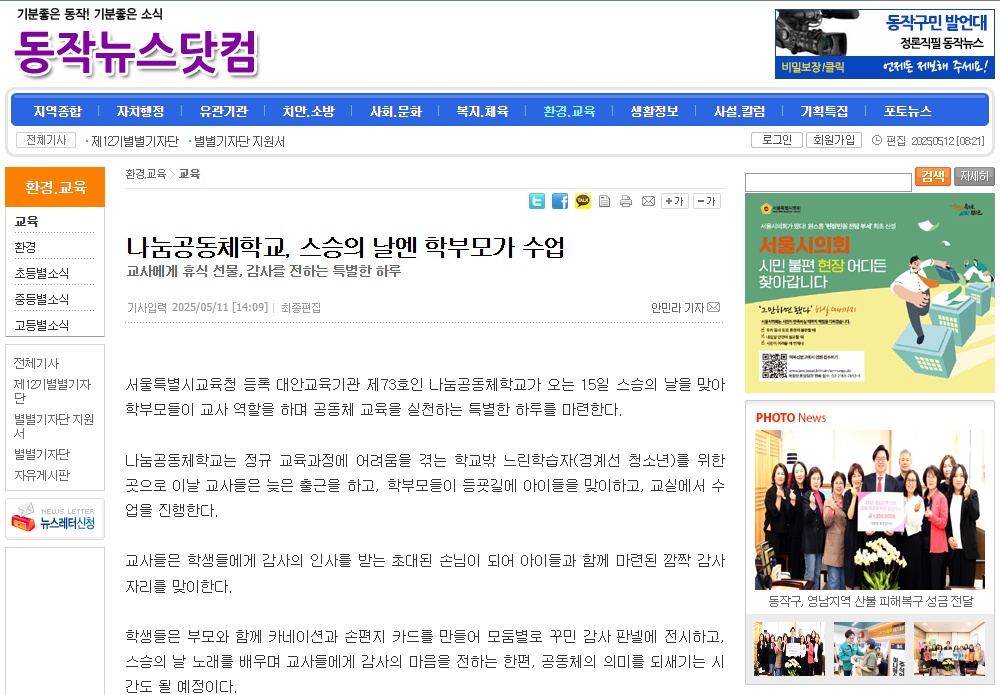Image resolution: width=1000 pixels, height=695 pixels.
Task: Click the 로그인 button
Action: coord(776,140)
